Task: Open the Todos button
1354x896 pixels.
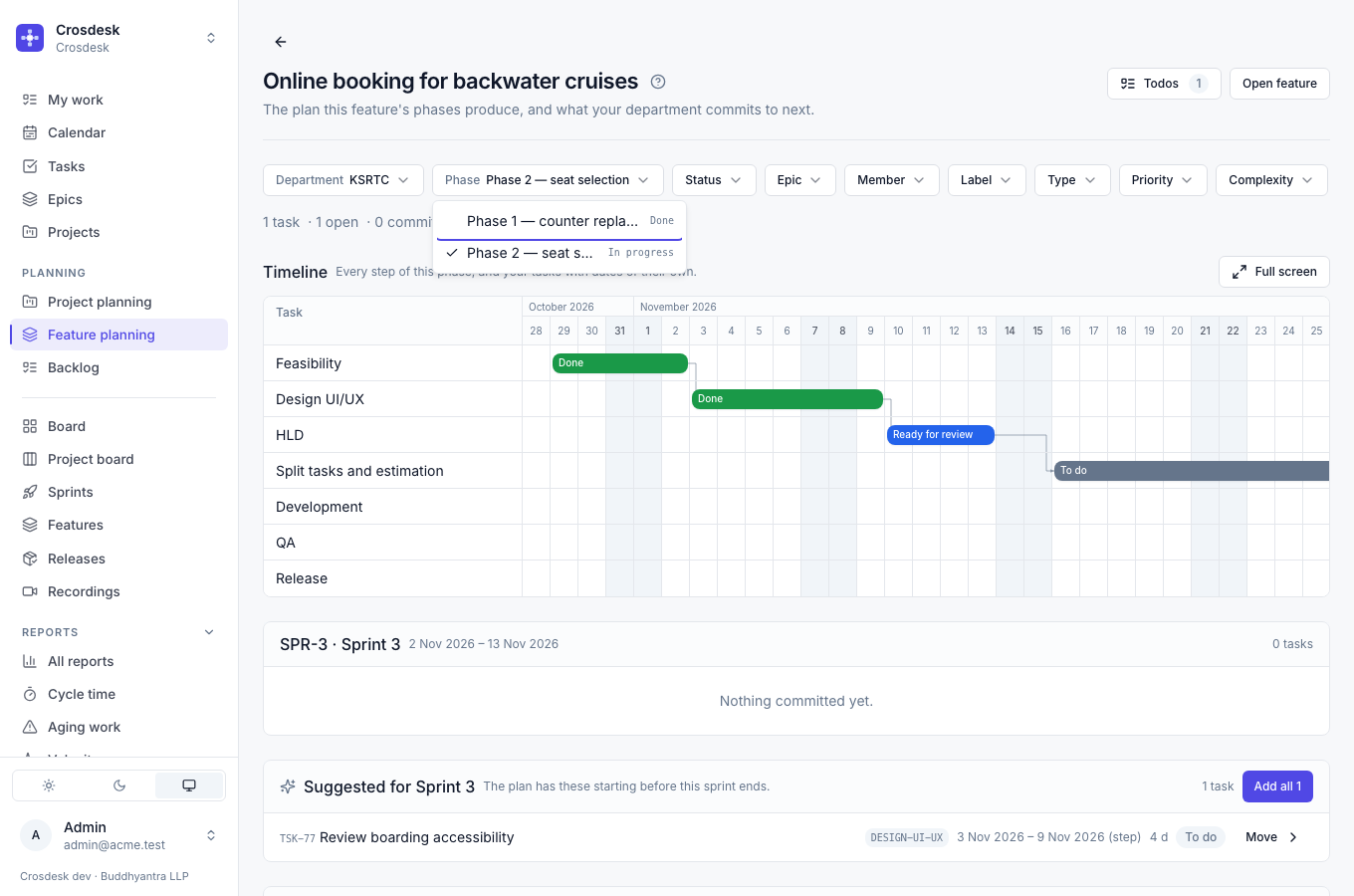Action: click(x=1164, y=84)
